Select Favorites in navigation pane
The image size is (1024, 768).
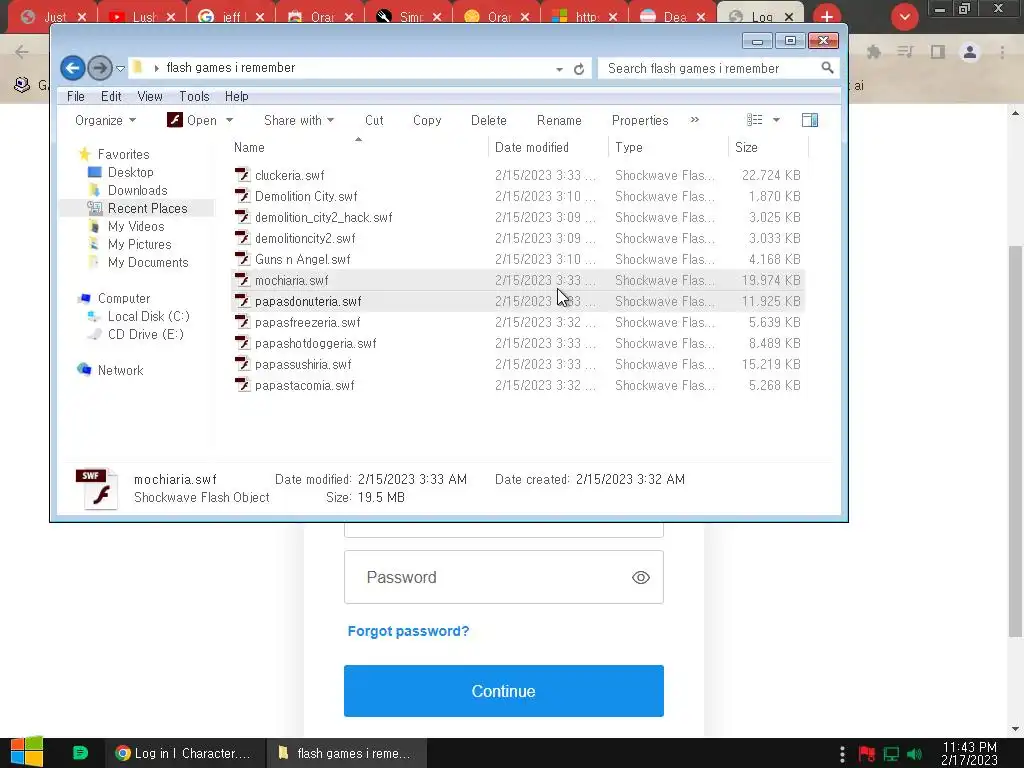(114, 155)
